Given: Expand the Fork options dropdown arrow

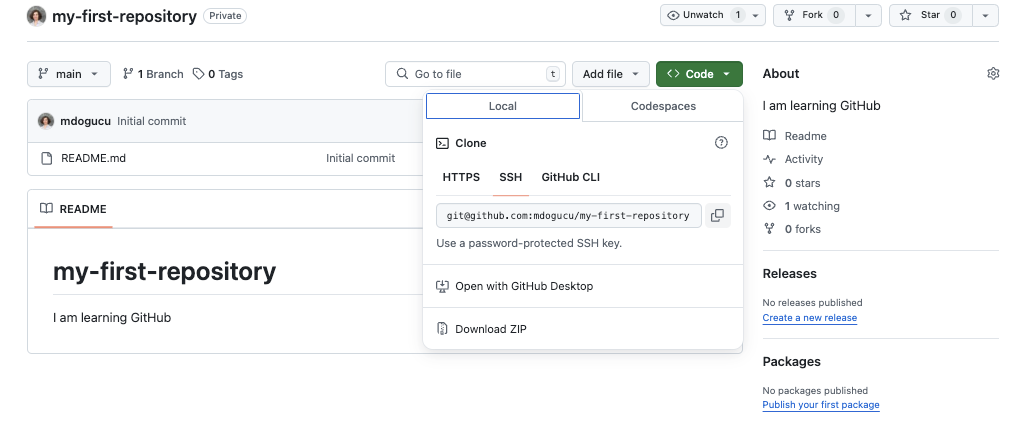Looking at the screenshot, I should click(x=868, y=15).
